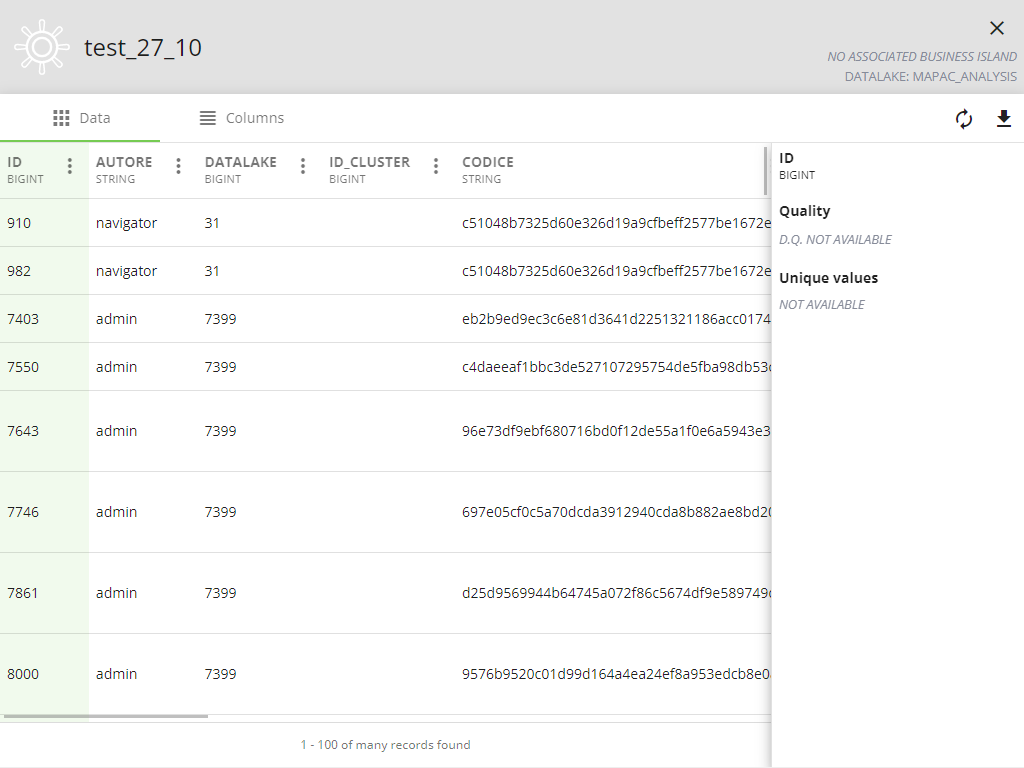
Task: Click the datalake value 7399 in row 7643
Action: coord(220,431)
